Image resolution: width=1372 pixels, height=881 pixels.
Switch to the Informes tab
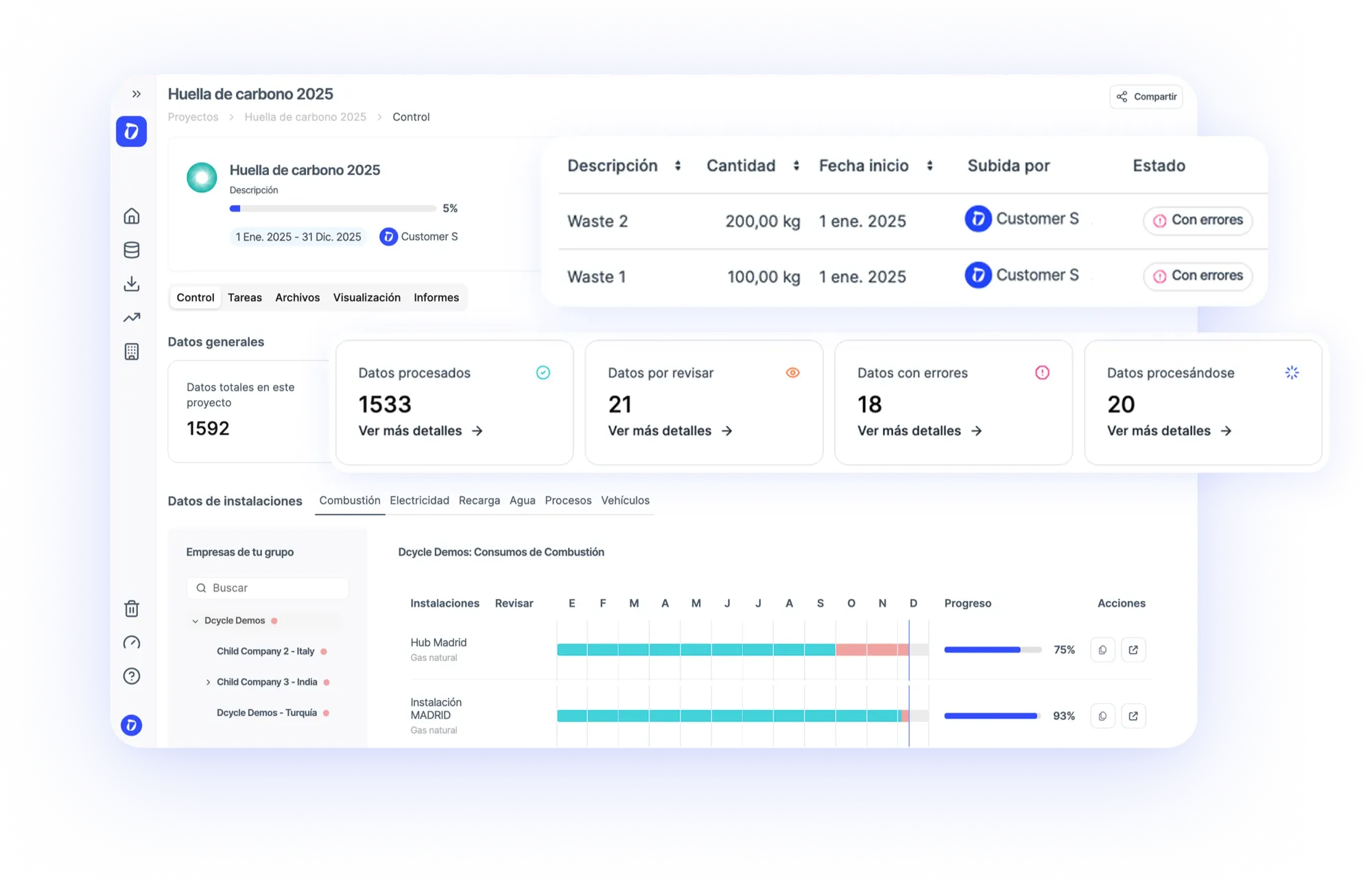coord(436,297)
